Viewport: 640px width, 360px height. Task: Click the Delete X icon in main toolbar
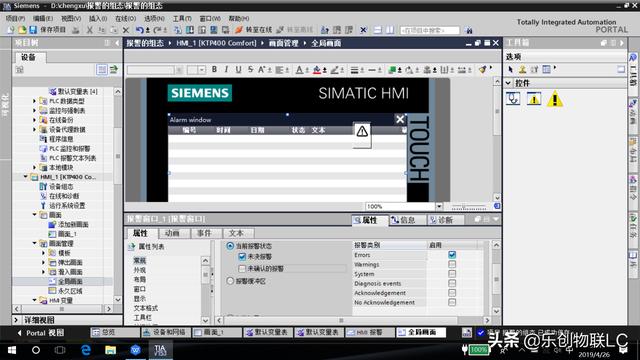coord(126,30)
